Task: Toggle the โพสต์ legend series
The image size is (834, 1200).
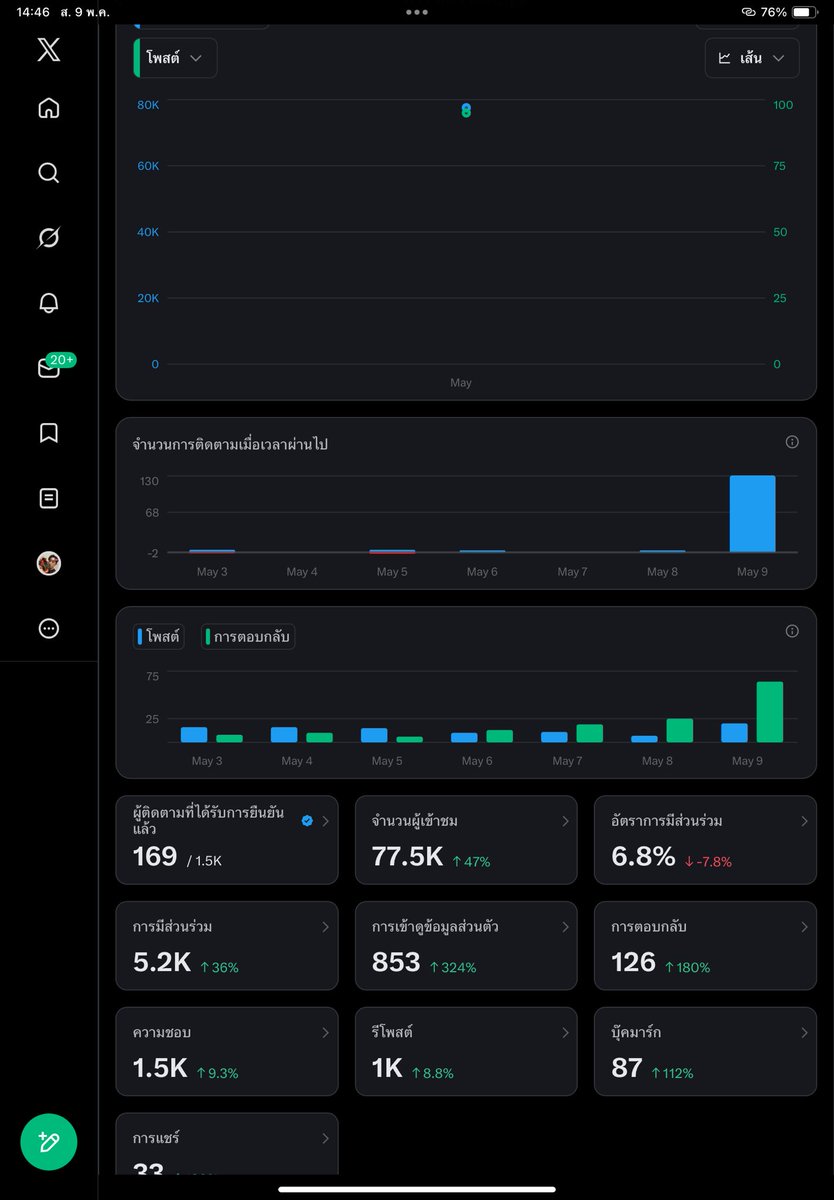Action: 159,636
